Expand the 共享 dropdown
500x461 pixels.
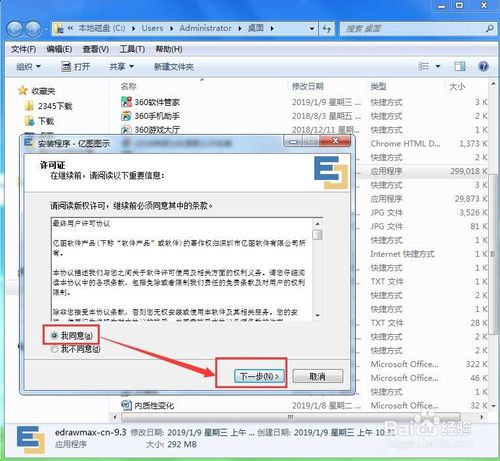click(122, 67)
